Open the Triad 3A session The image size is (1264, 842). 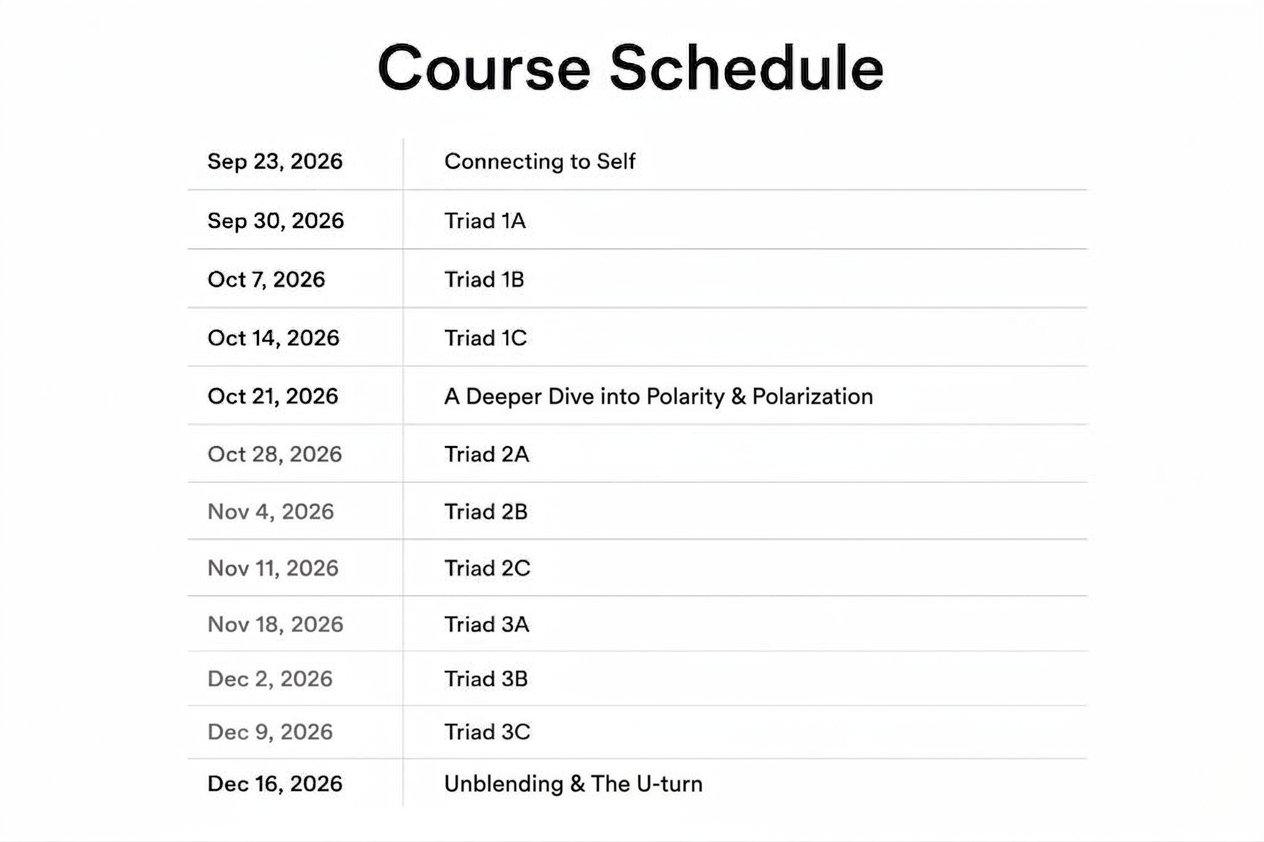pos(486,625)
